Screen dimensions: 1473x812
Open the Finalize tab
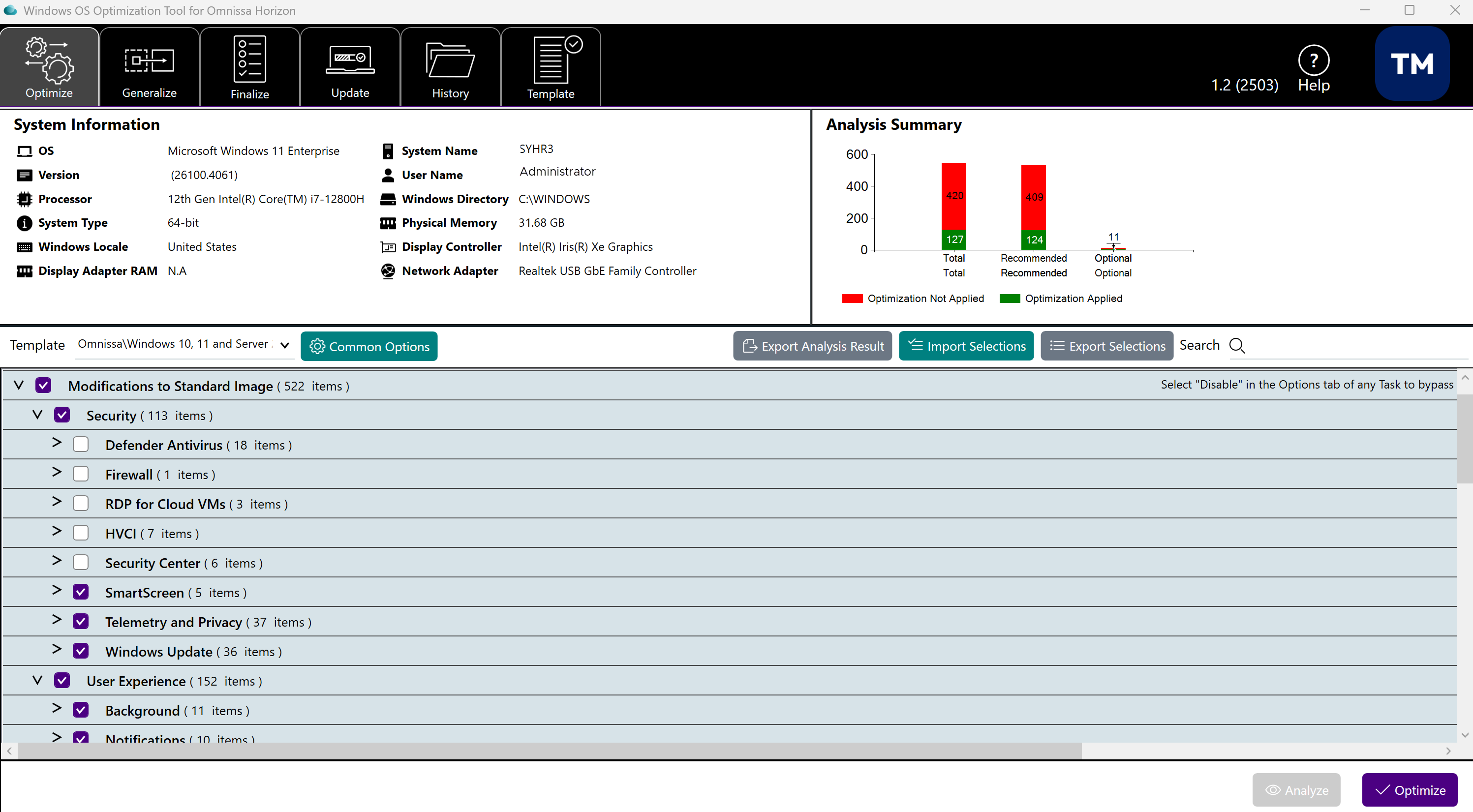(x=250, y=66)
